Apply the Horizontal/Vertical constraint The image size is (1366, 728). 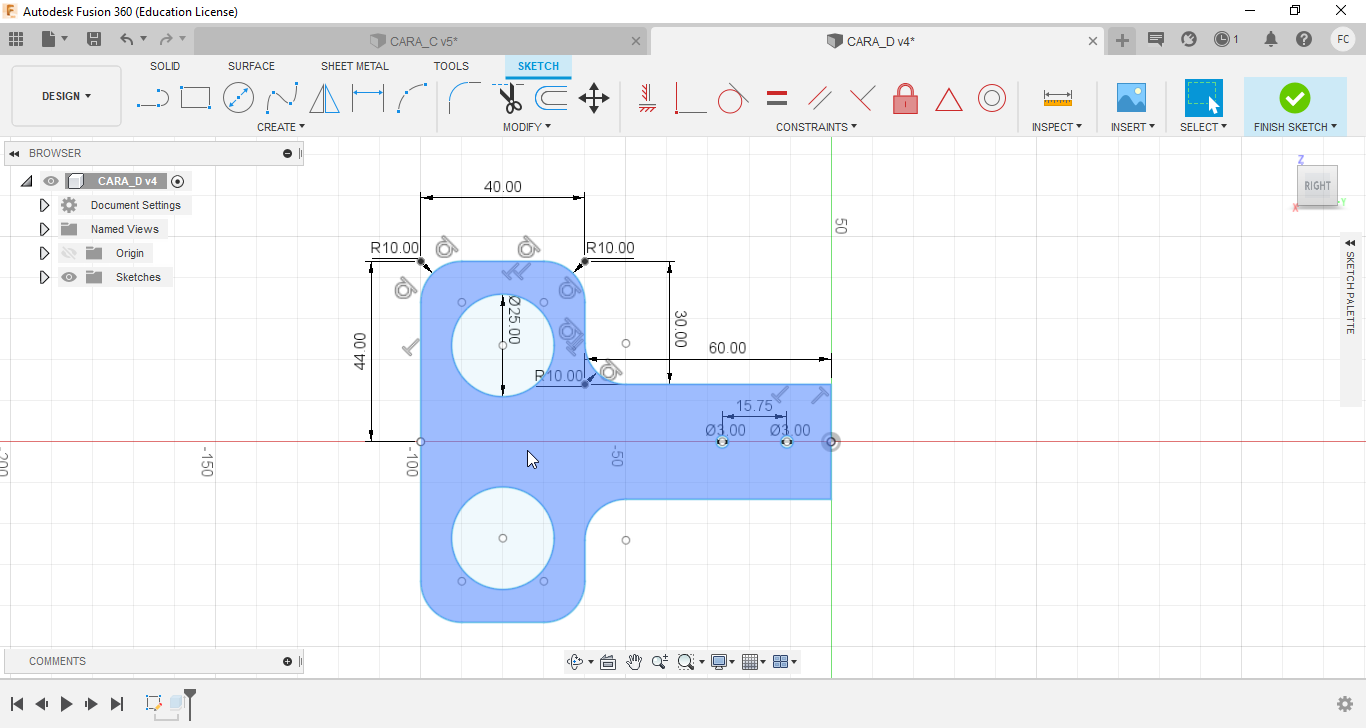[x=646, y=98]
